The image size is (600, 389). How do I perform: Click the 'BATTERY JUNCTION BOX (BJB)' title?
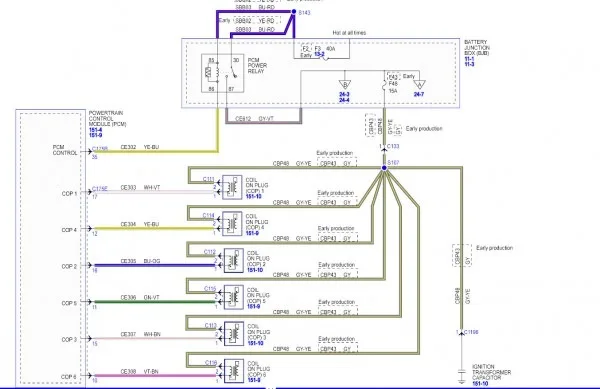pyautogui.click(x=477, y=47)
